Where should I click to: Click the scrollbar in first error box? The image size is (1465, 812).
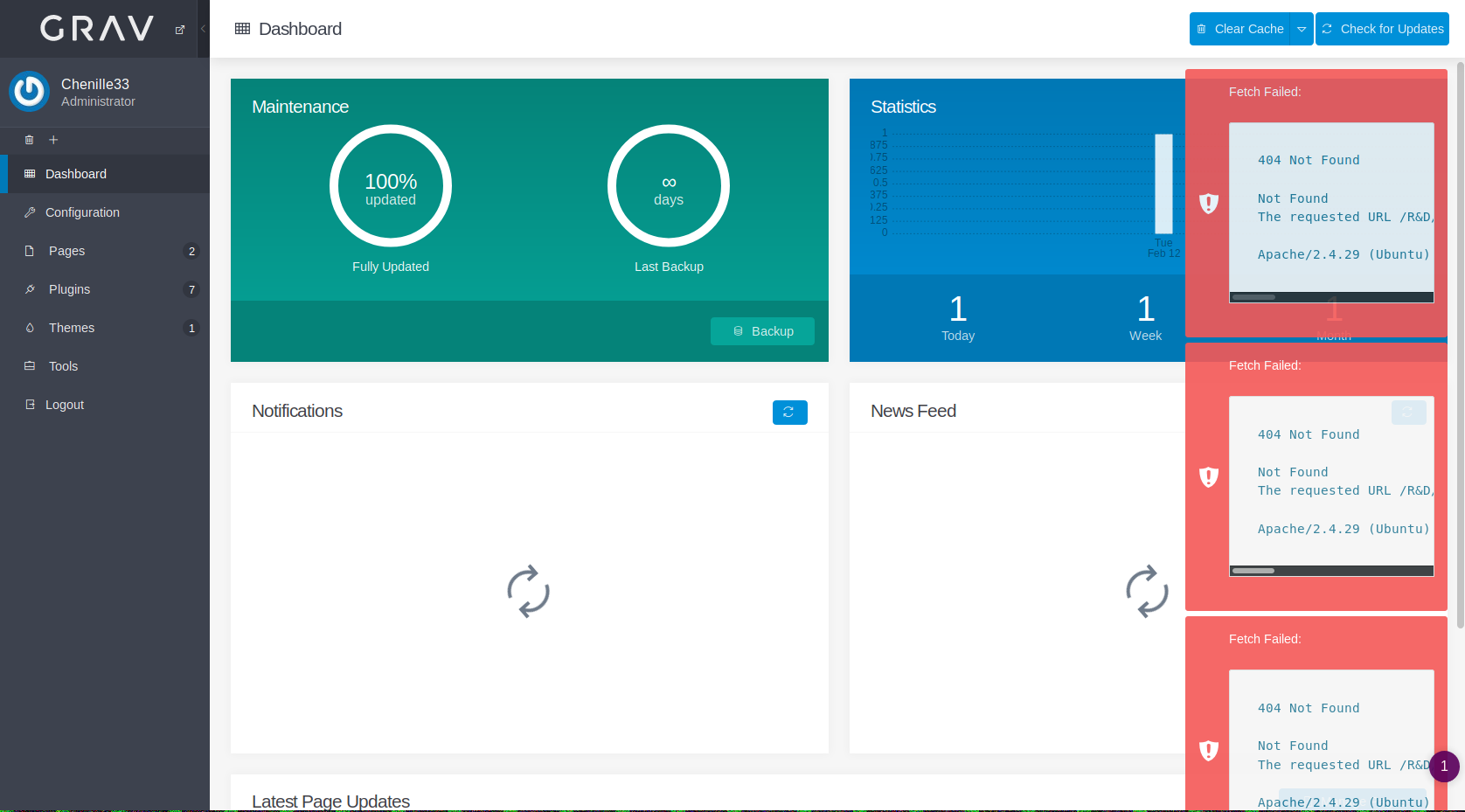click(1253, 297)
